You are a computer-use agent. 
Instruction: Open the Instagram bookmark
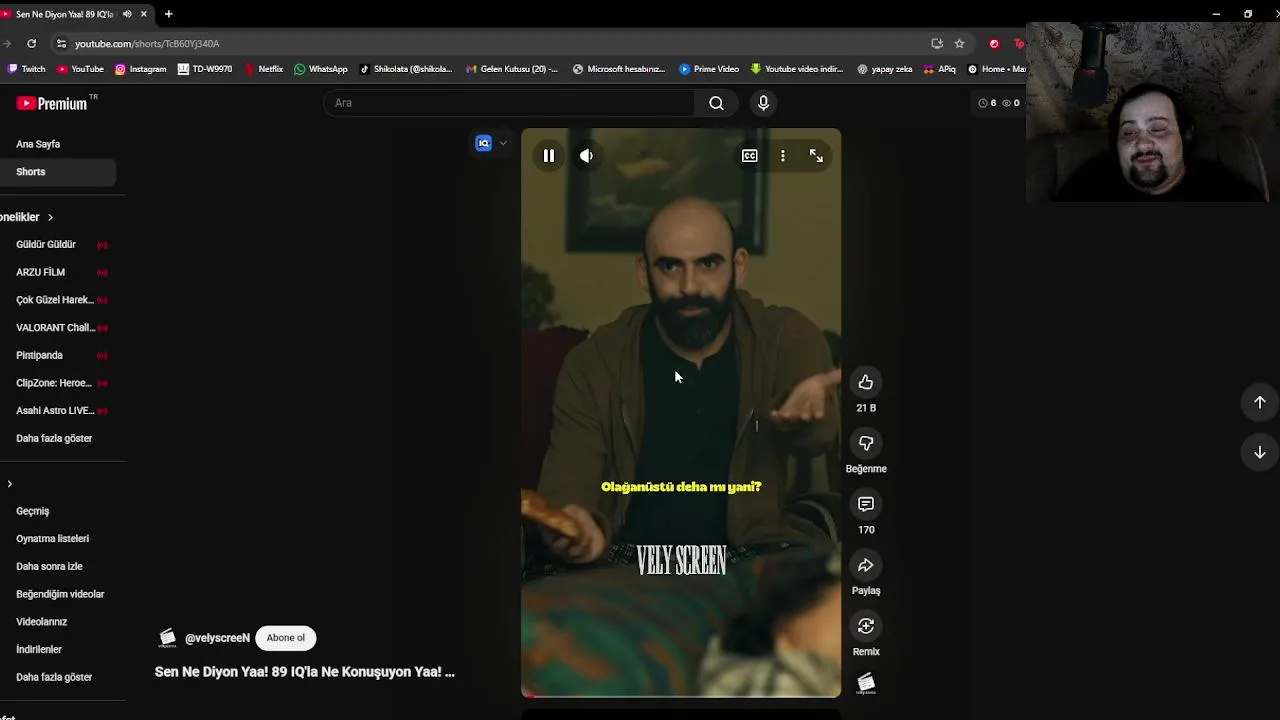pos(140,69)
